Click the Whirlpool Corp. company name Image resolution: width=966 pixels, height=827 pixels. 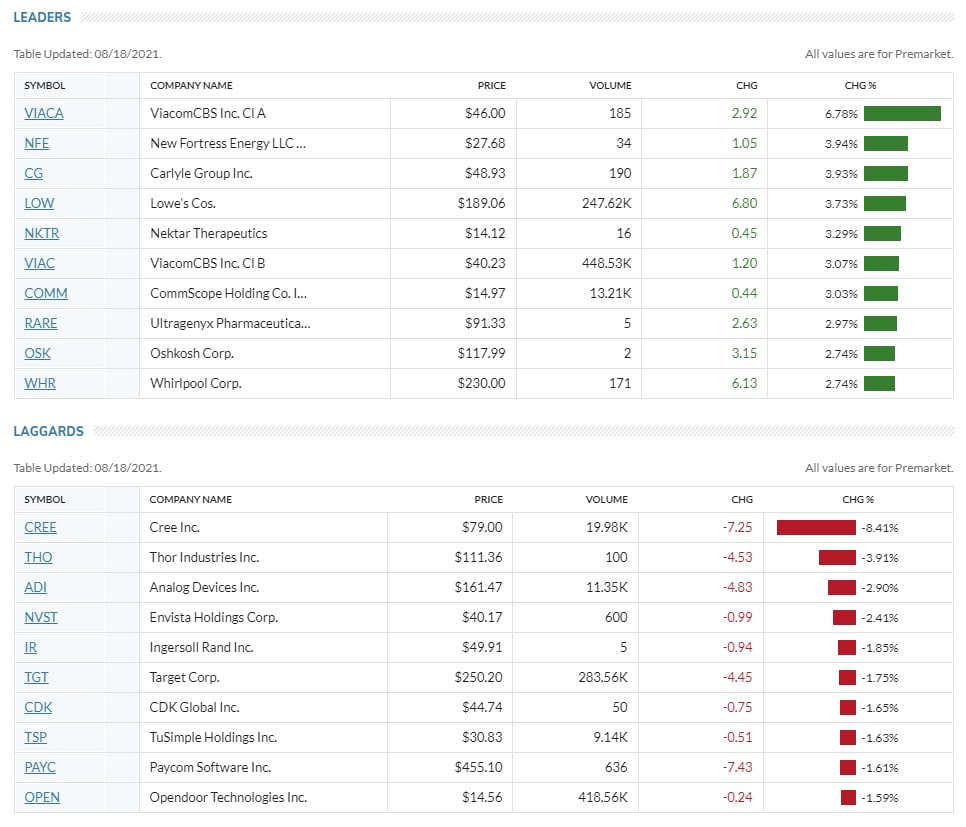(196, 383)
